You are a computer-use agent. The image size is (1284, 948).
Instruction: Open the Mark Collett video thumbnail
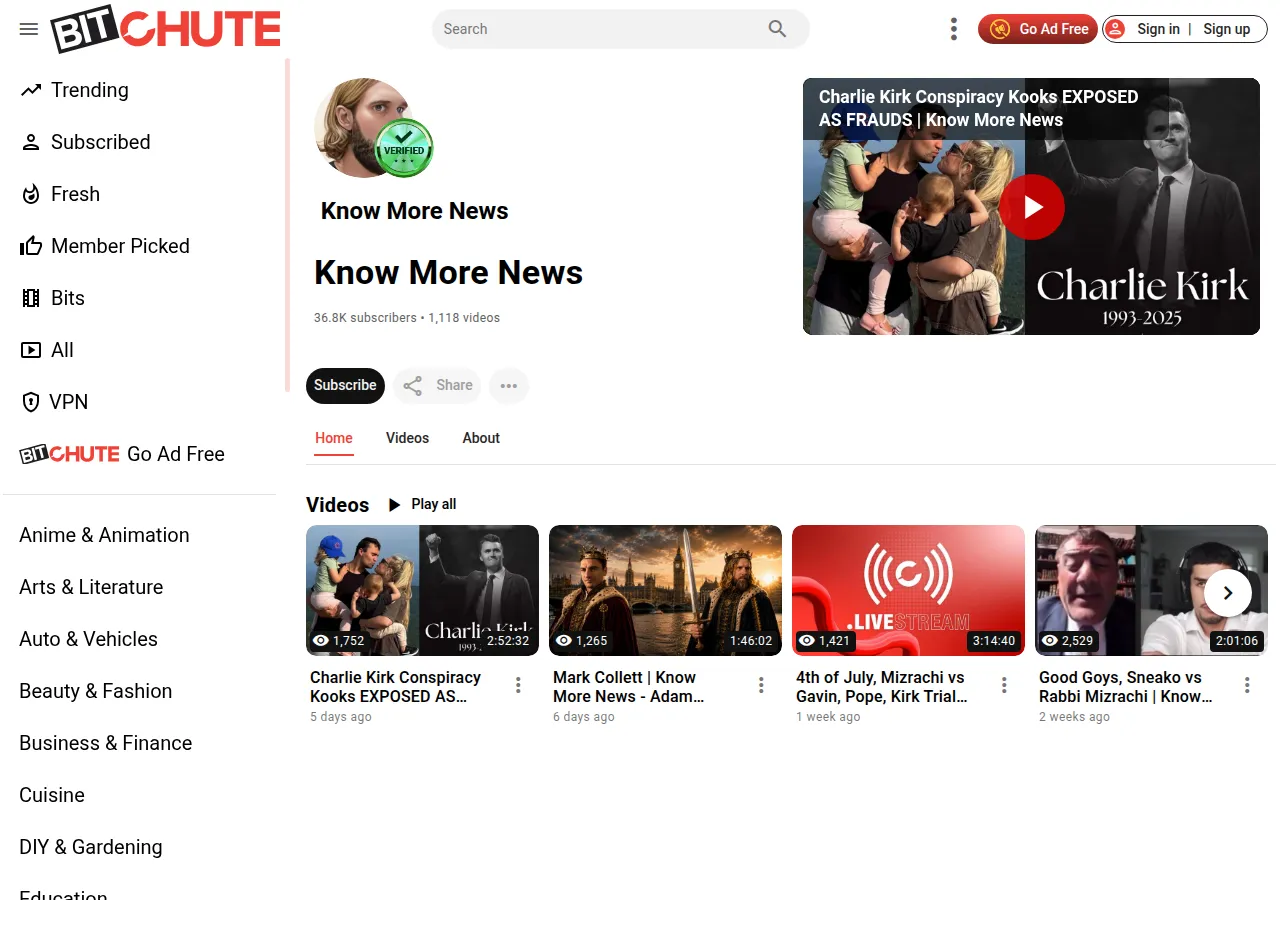pyautogui.click(x=665, y=590)
